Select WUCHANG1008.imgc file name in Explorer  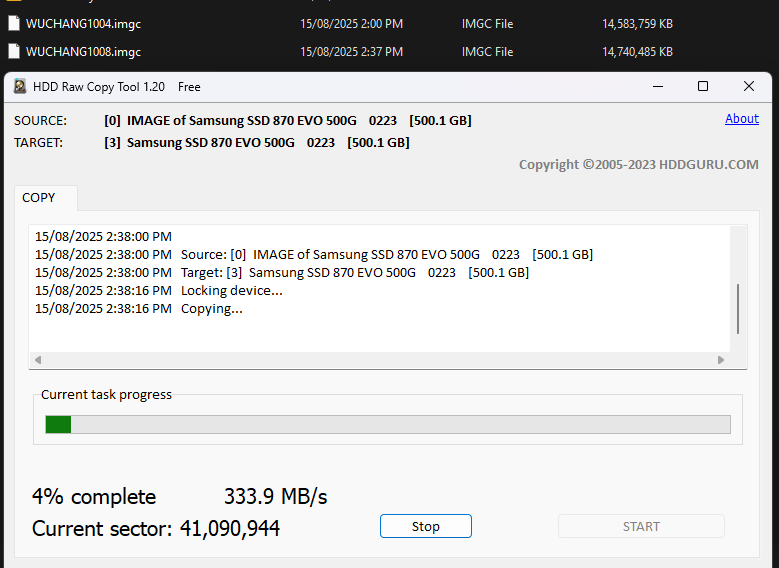point(83,52)
